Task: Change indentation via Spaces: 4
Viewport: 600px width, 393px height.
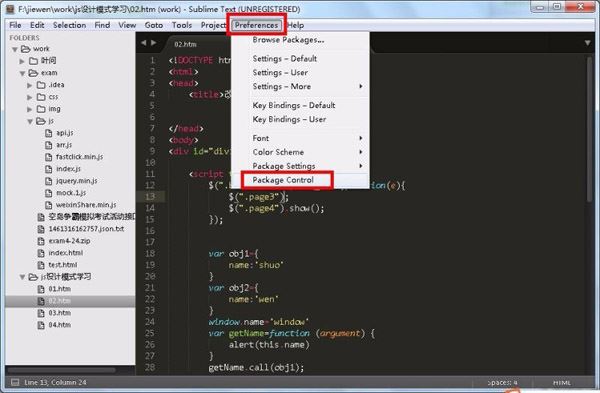Action: pos(502,382)
